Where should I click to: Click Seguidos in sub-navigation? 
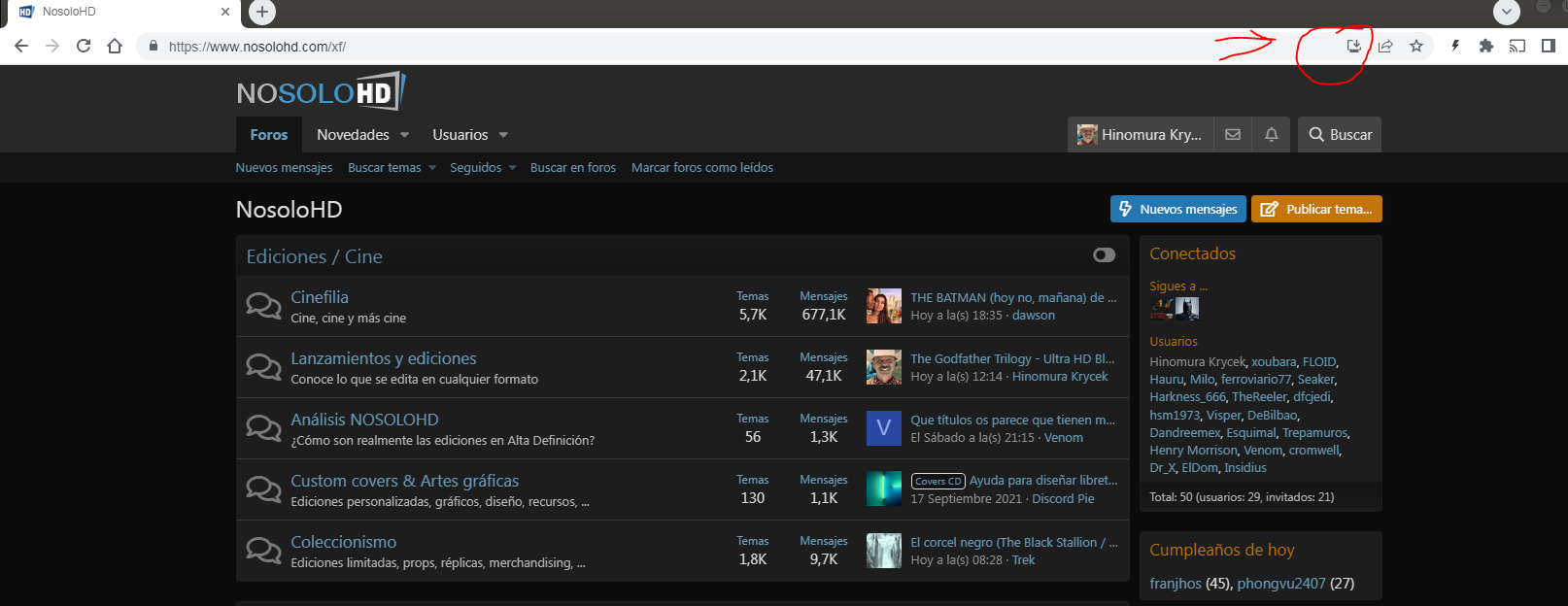pos(476,168)
